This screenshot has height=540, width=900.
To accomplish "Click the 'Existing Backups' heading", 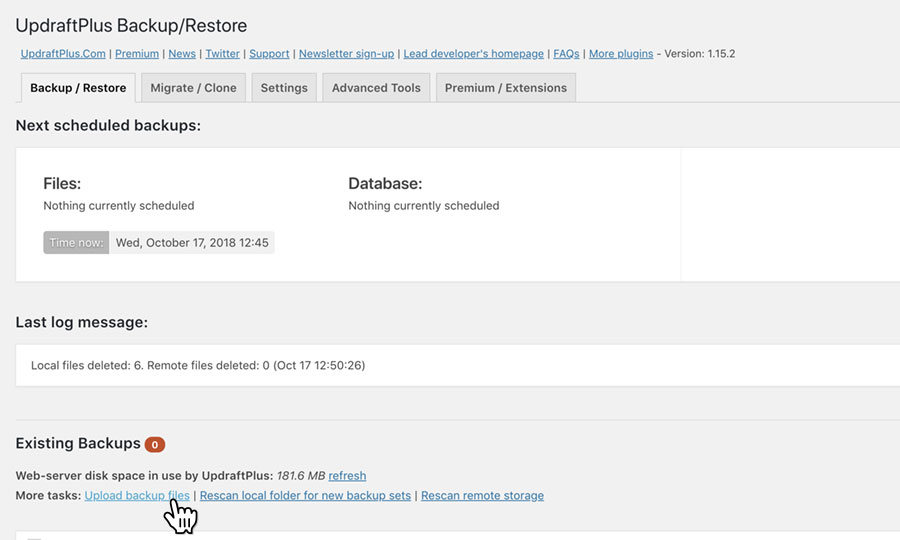I will coord(78,443).
